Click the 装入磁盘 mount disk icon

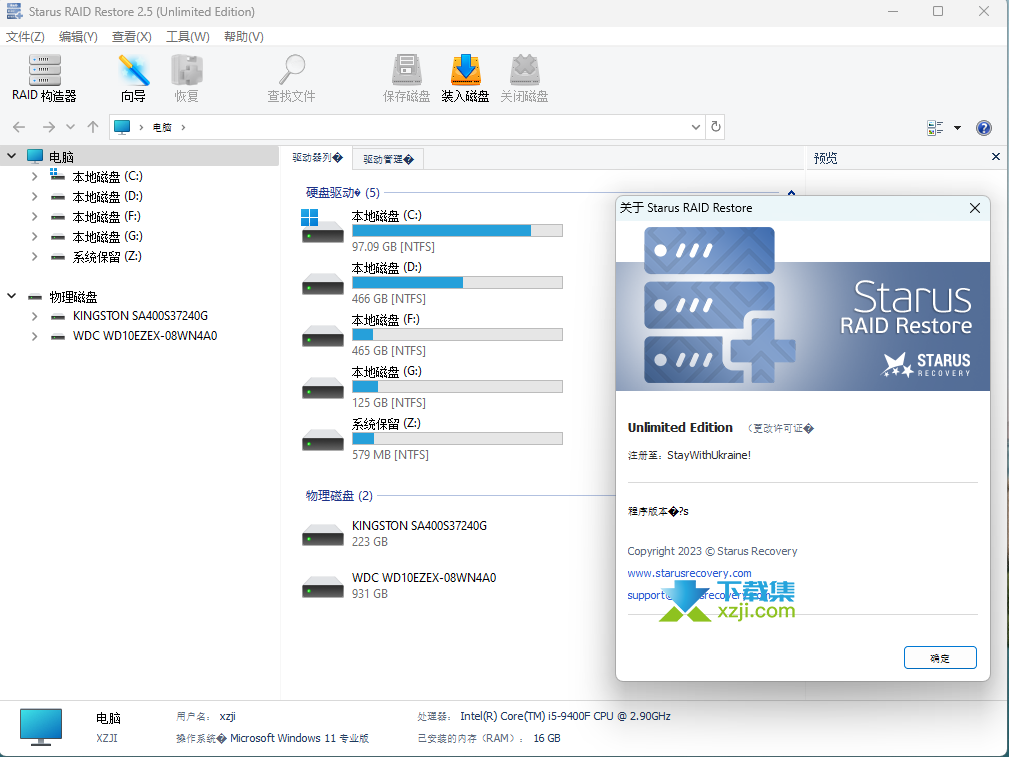coord(465,78)
